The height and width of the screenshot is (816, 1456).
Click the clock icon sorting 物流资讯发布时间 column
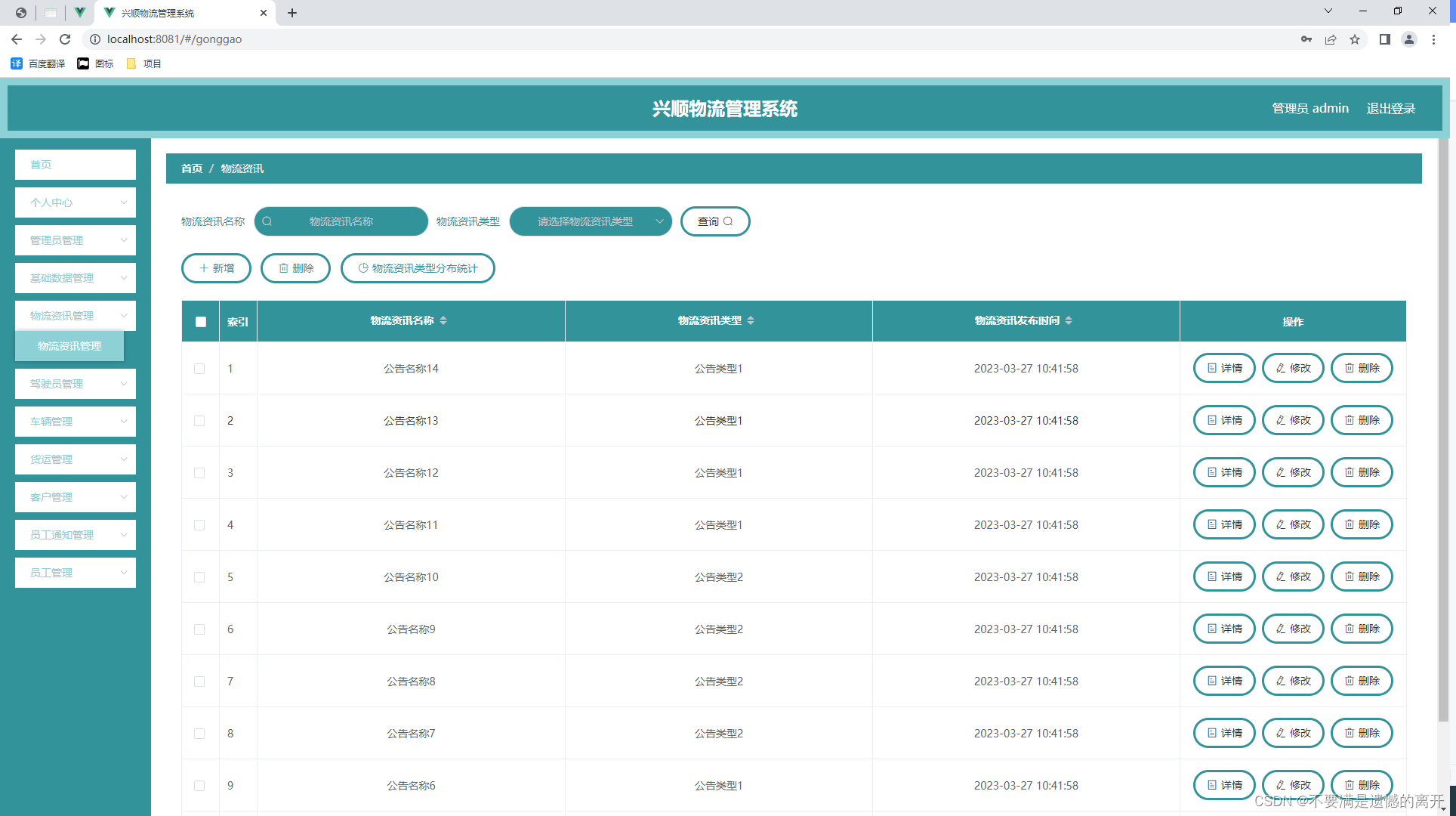pyautogui.click(x=1069, y=320)
